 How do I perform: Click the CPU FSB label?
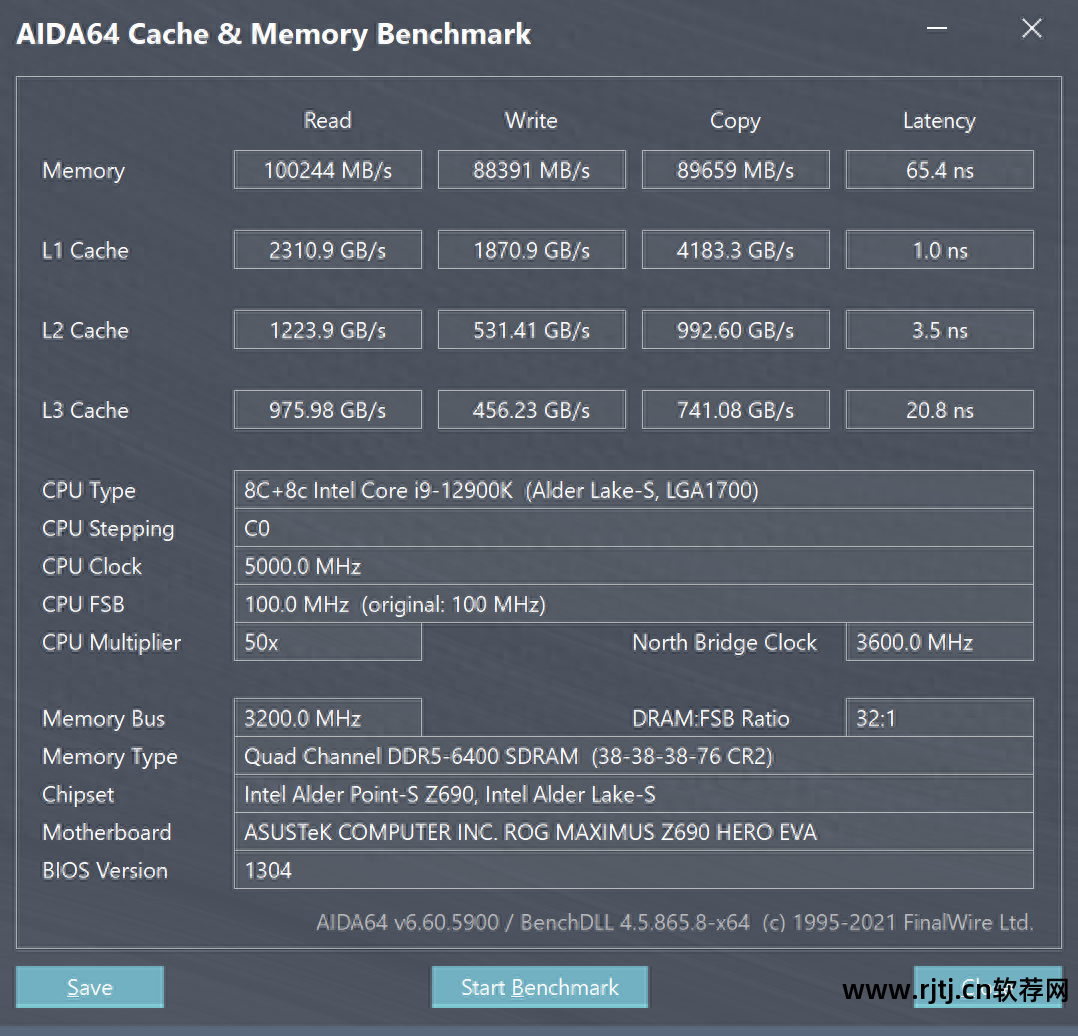(x=83, y=604)
